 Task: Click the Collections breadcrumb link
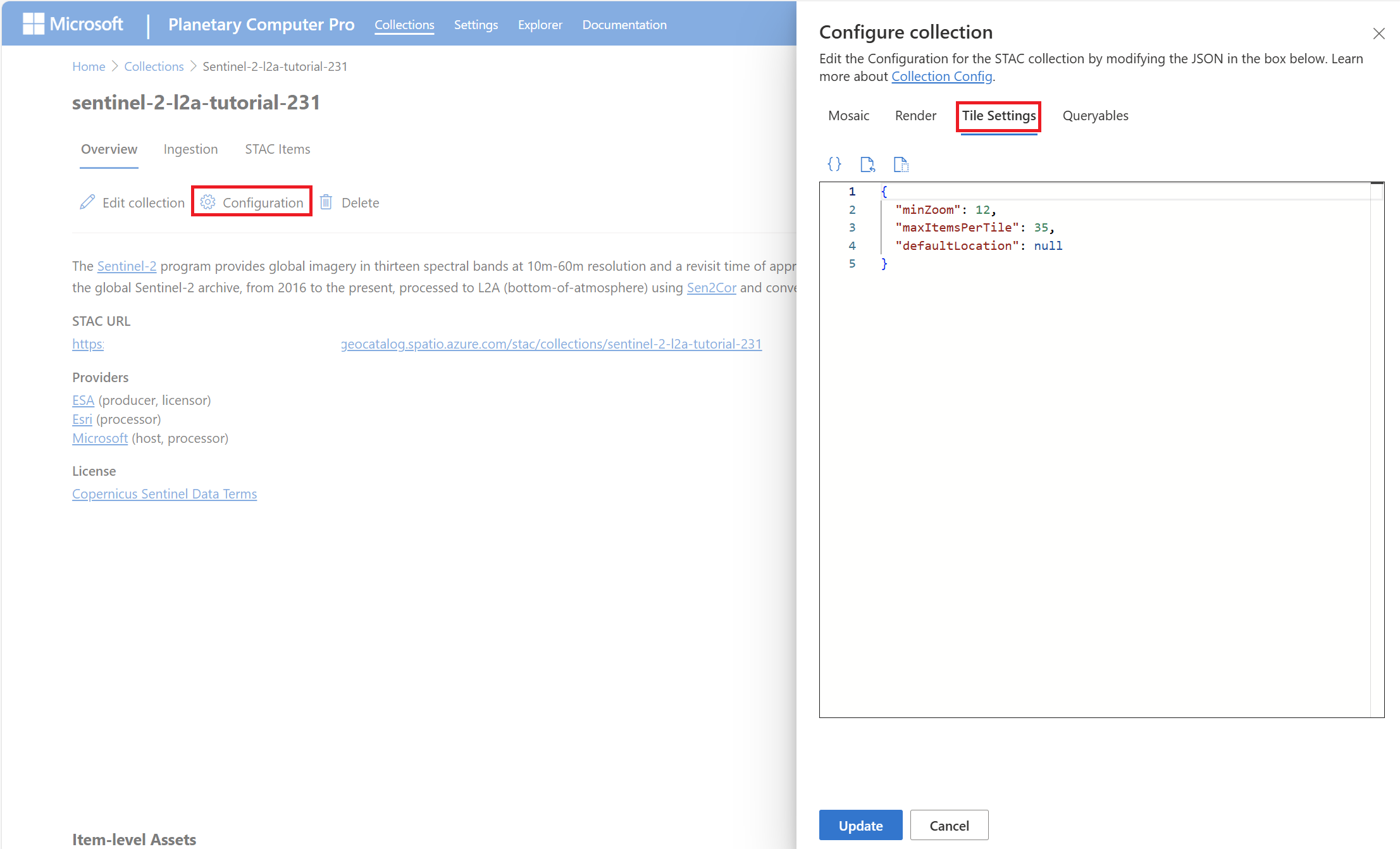(154, 66)
